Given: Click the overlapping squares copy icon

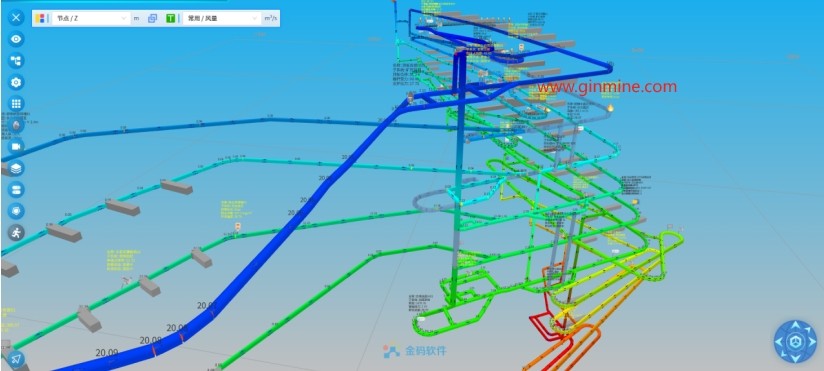Looking at the screenshot, I should coord(152,18).
